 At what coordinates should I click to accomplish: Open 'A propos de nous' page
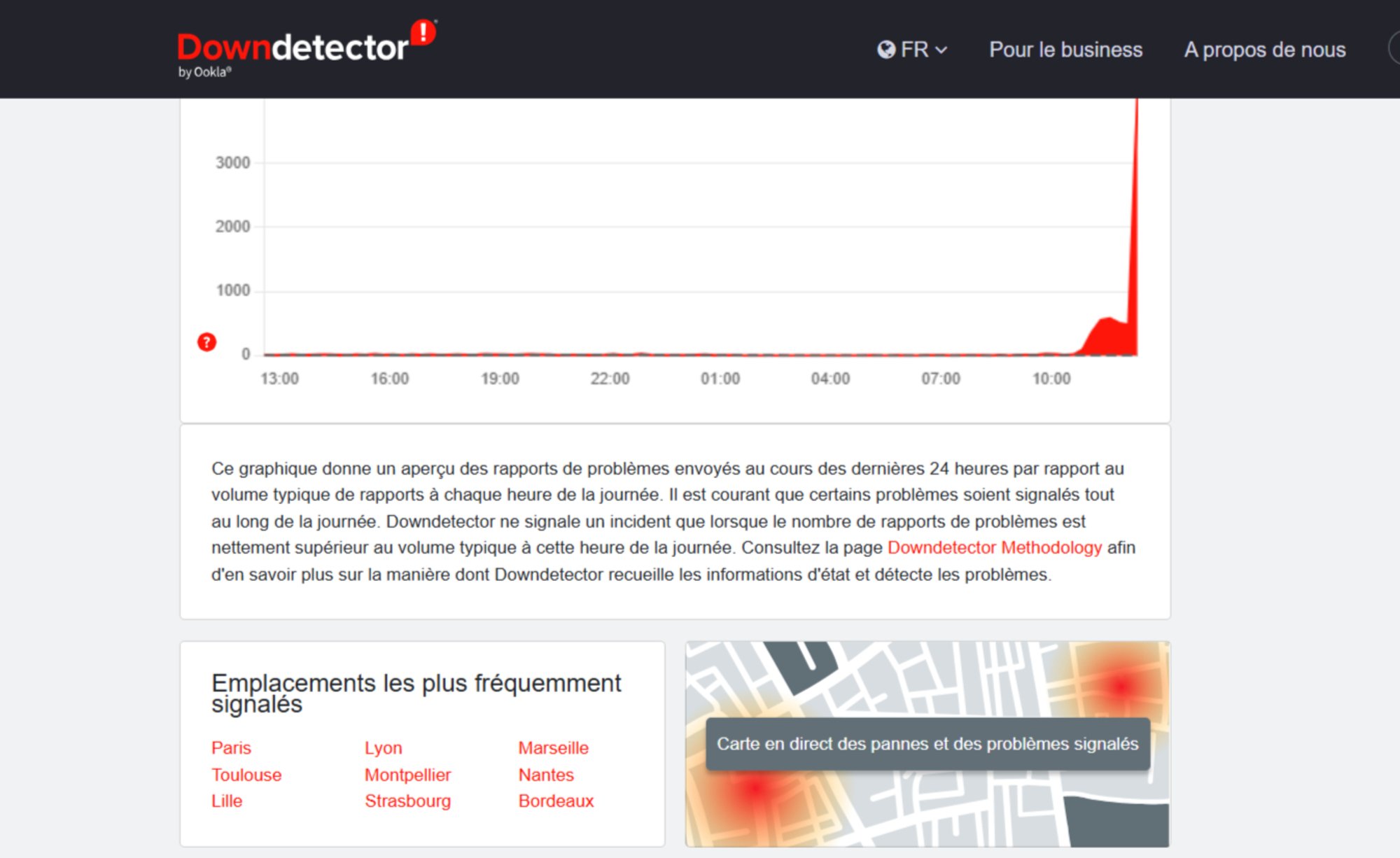coord(1264,50)
